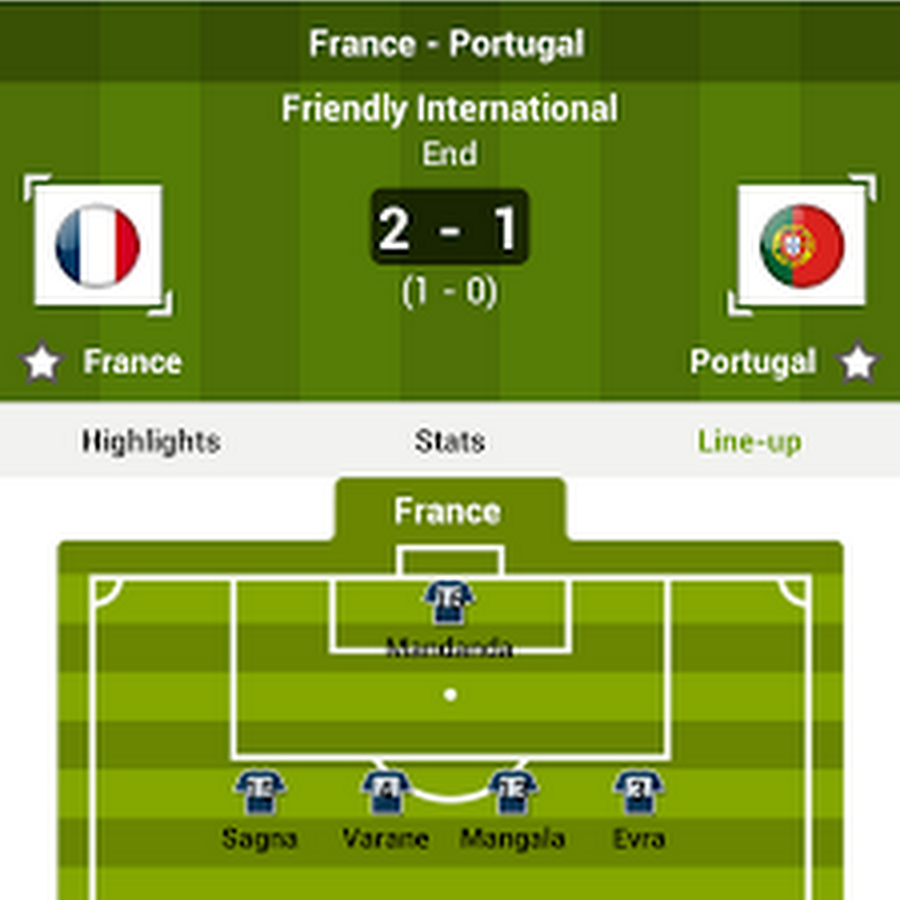
Task: Click the Portugal team name label
Action: point(752,362)
